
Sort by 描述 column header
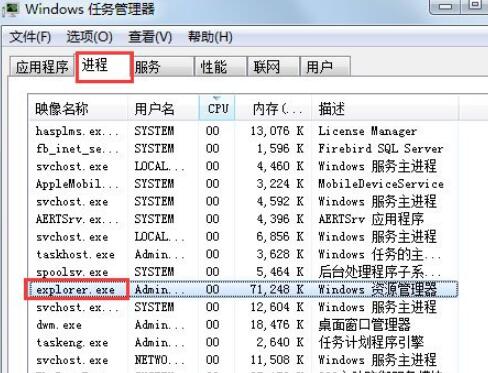click(385, 109)
